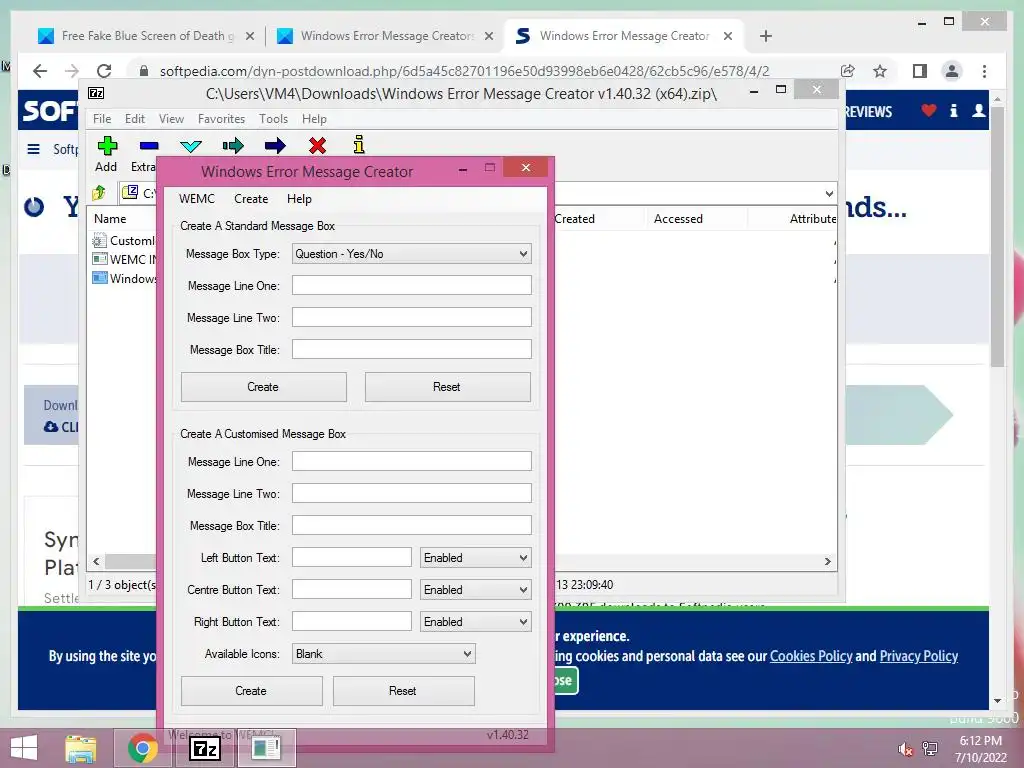Open File Explorer from taskbar
This screenshot has height=768, width=1024.
coord(81,748)
